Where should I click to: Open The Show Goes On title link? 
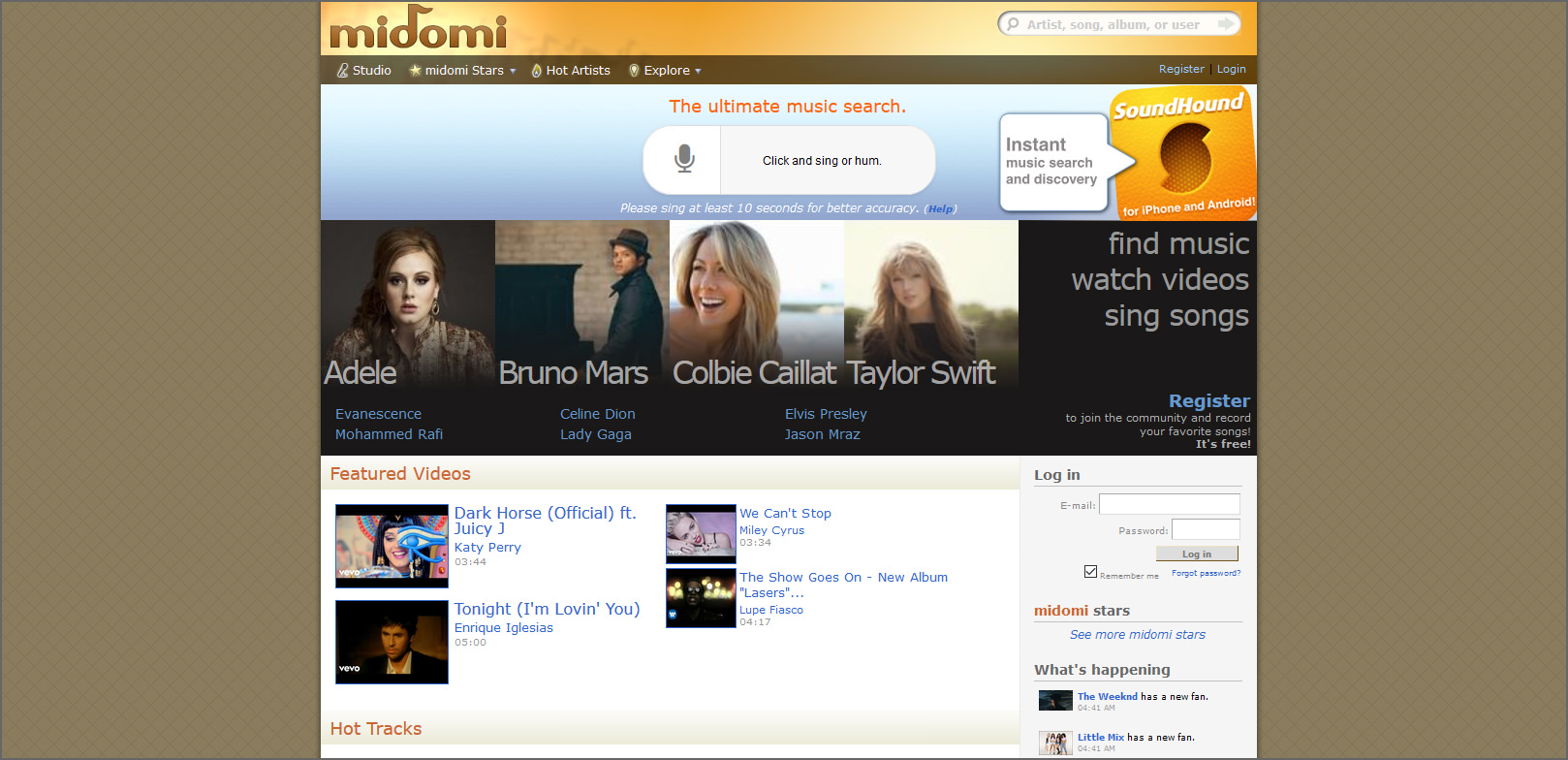coord(843,585)
